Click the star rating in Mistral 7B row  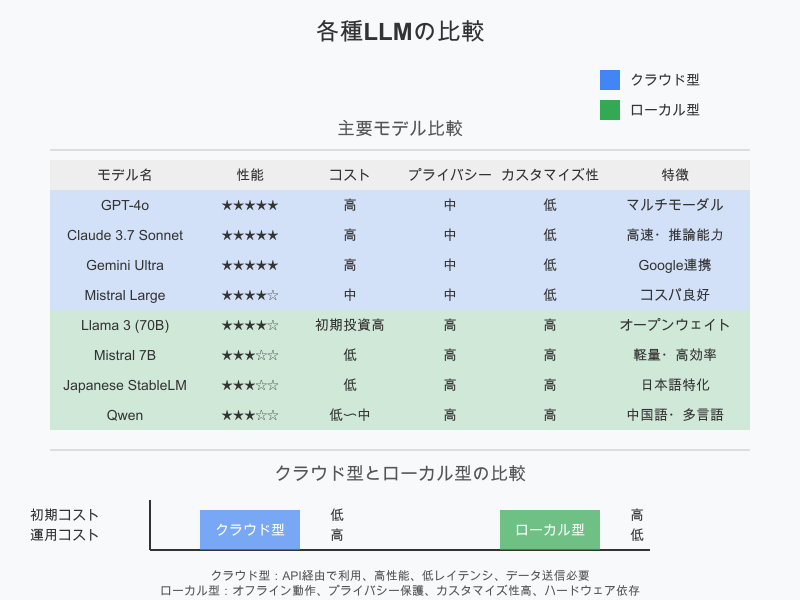250,356
